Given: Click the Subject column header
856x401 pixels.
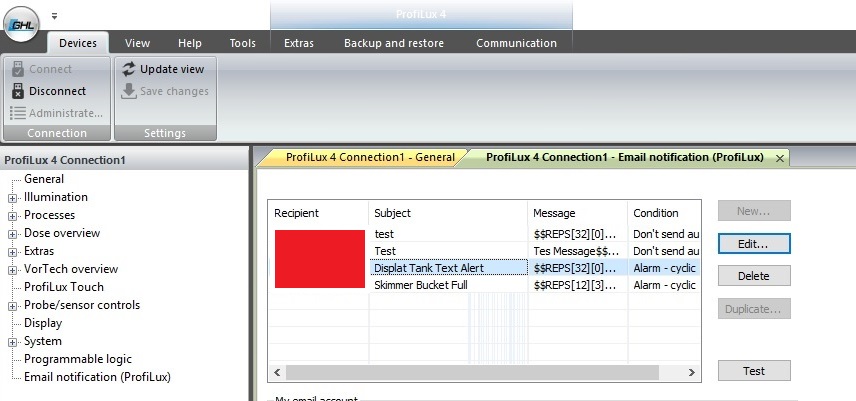Looking at the screenshot, I should 448,213.
